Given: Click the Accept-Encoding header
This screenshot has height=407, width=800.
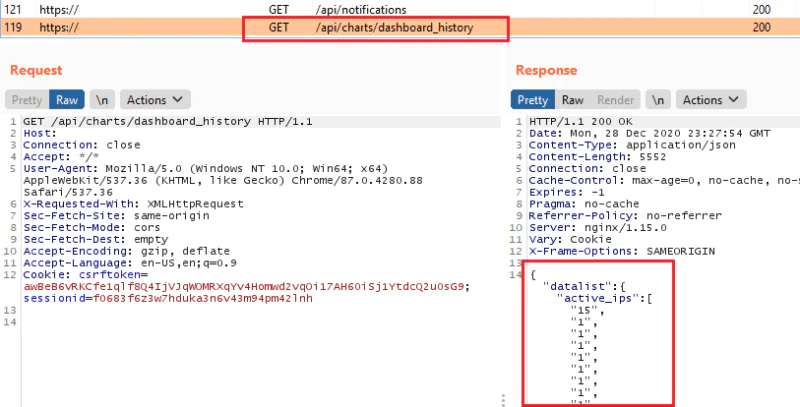Looking at the screenshot, I should coord(127,251).
